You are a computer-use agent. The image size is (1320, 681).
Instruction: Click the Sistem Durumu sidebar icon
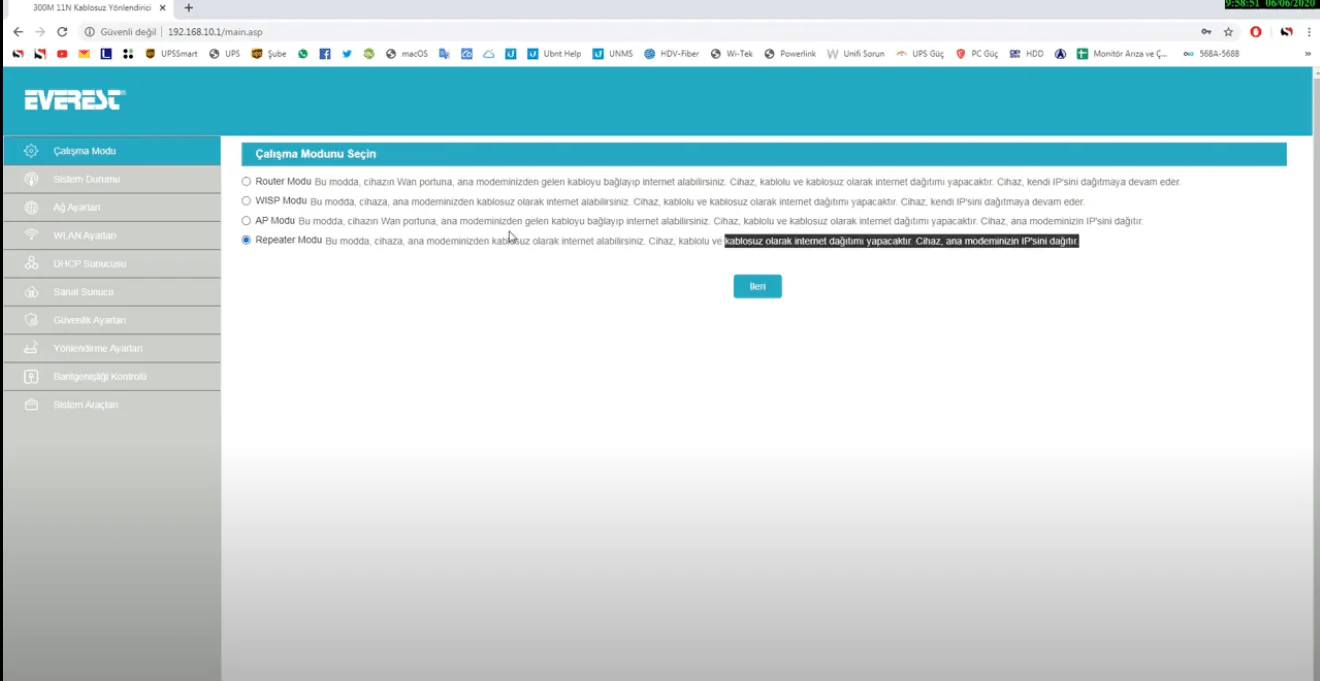[x=31, y=179]
